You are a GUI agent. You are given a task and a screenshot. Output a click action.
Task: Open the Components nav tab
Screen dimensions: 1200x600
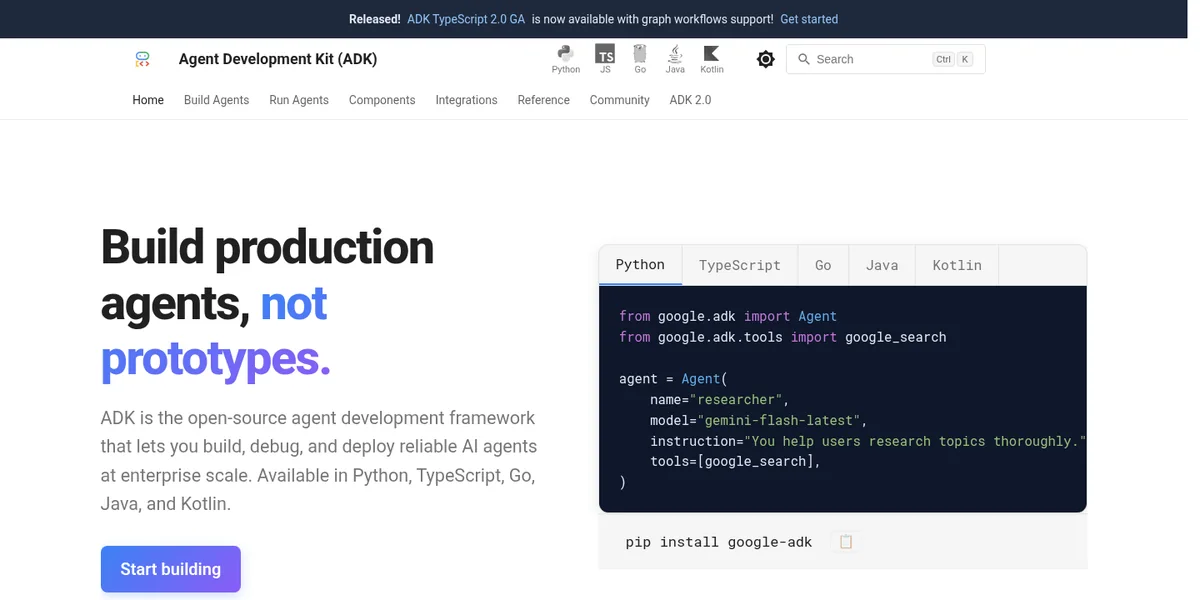(382, 100)
